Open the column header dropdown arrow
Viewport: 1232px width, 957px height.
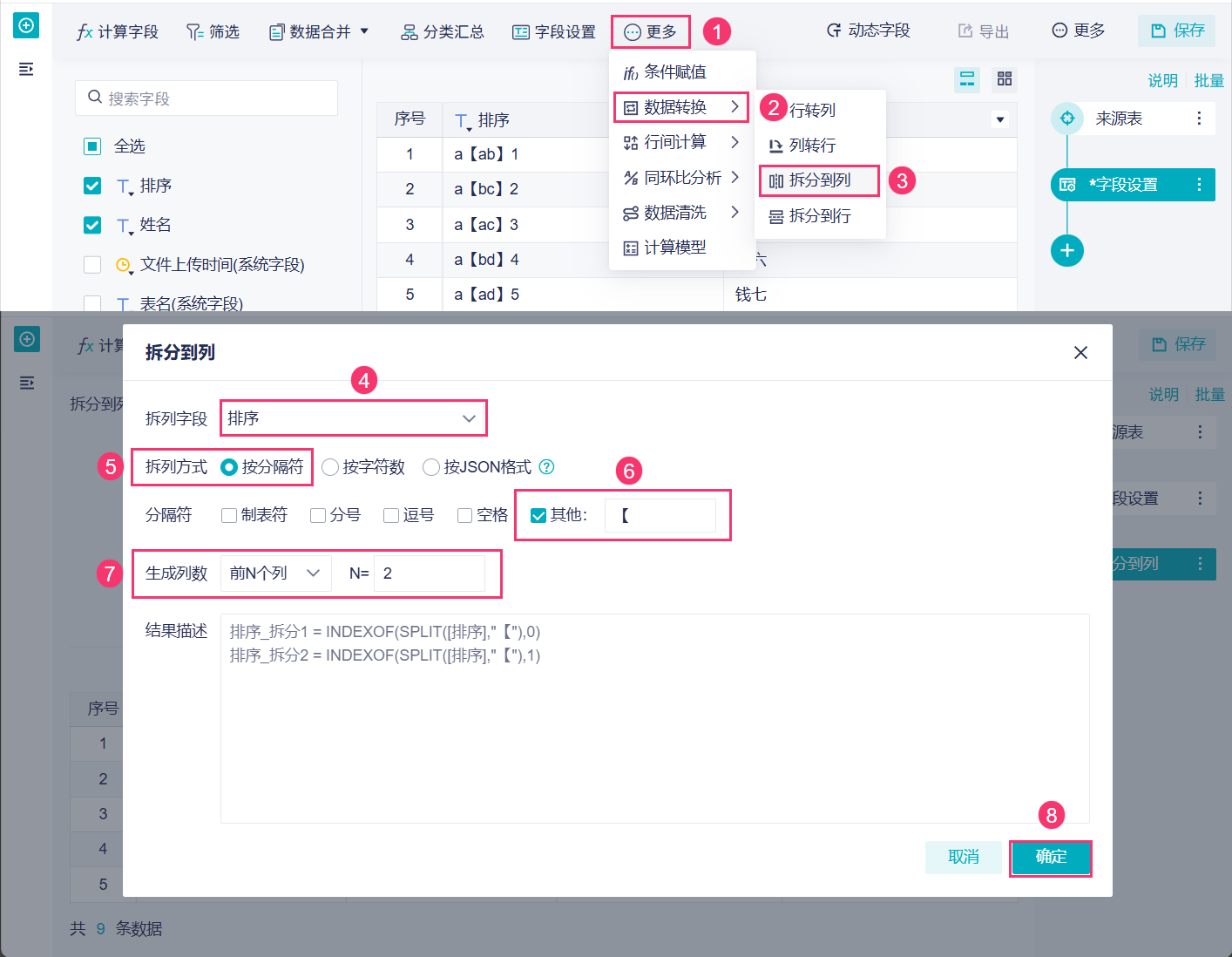pos(1000,119)
